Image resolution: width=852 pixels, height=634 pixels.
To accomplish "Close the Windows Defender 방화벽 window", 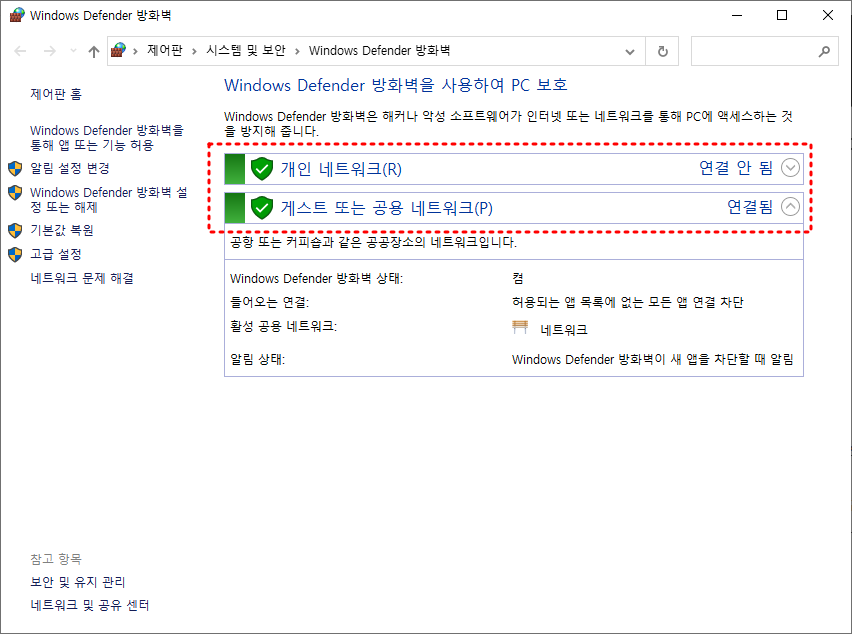I will [x=828, y=15].
